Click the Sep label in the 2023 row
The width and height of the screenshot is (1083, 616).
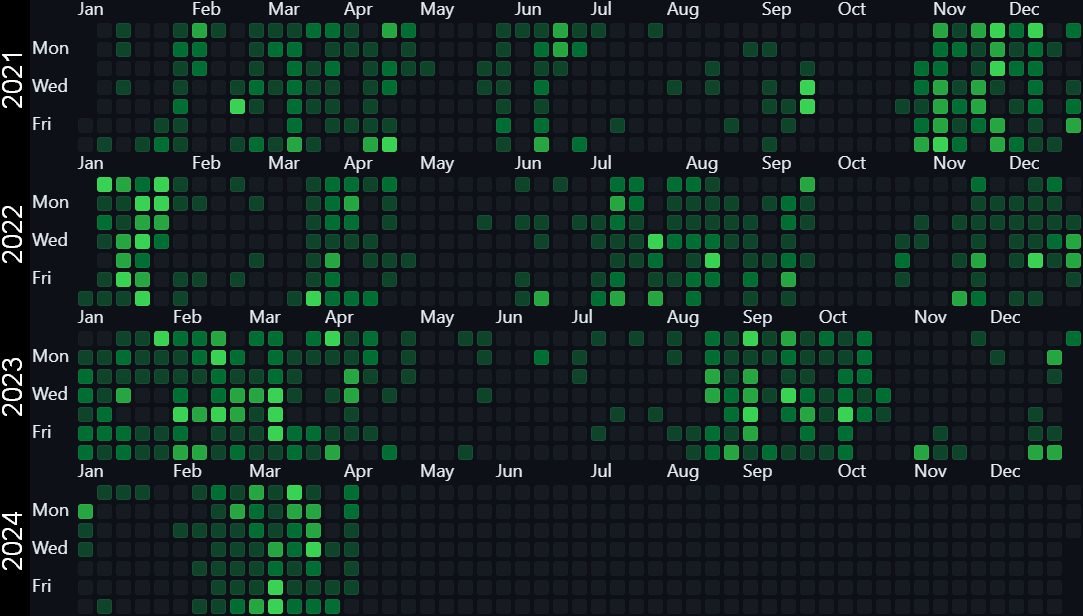[x=757, y=316]
